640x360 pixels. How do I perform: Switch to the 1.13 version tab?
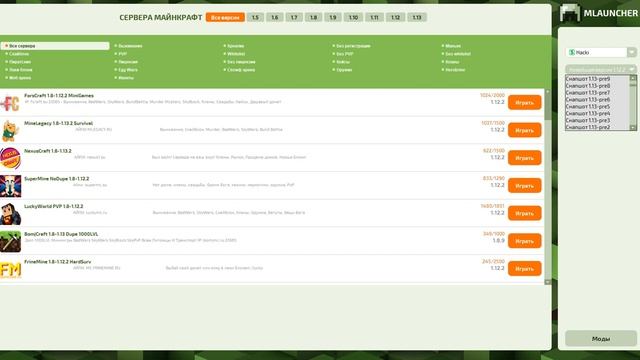point(417,18)
